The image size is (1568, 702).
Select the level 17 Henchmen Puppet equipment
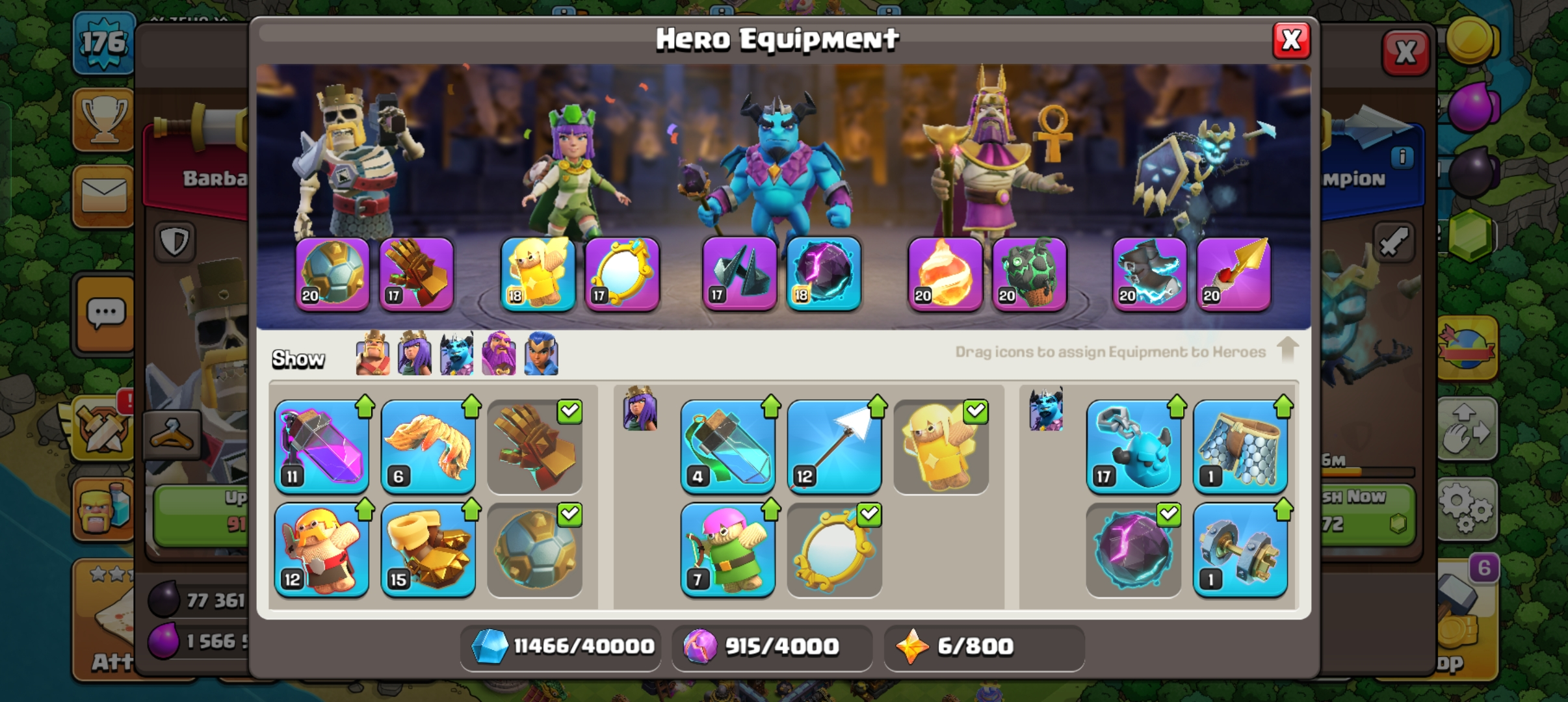coord(1134,447)
